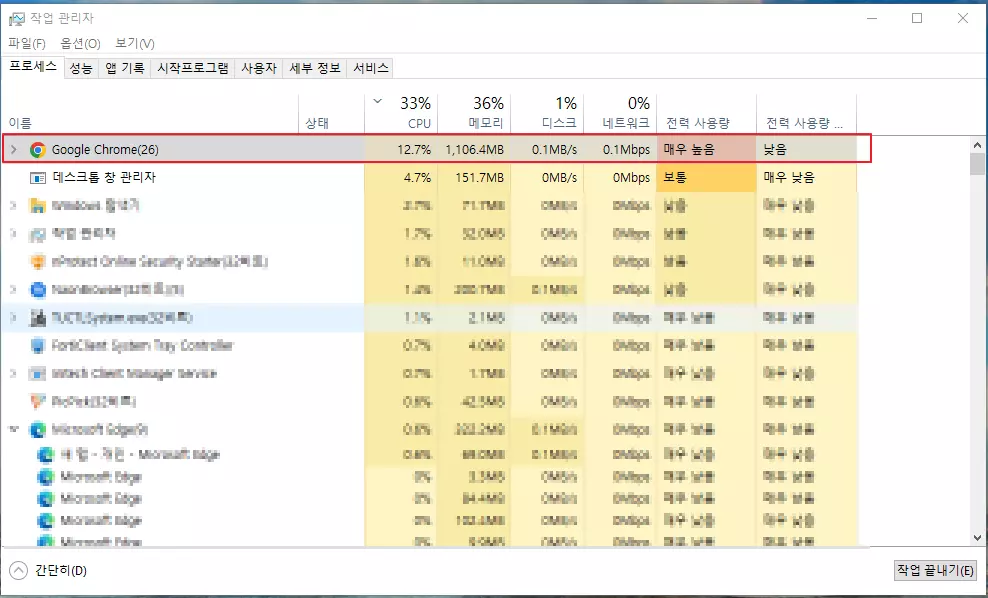Screen dimensions: 988x598
Task: Sort by the first 전력 사용량 column header
Action: point(706,113)
